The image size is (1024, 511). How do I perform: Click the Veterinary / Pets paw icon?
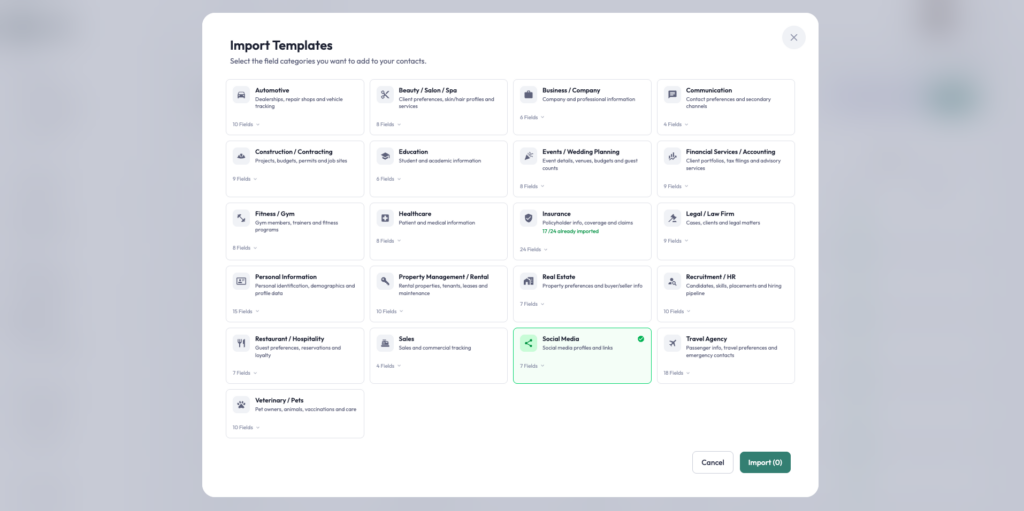pyautogui.click(x=241, y=405)
